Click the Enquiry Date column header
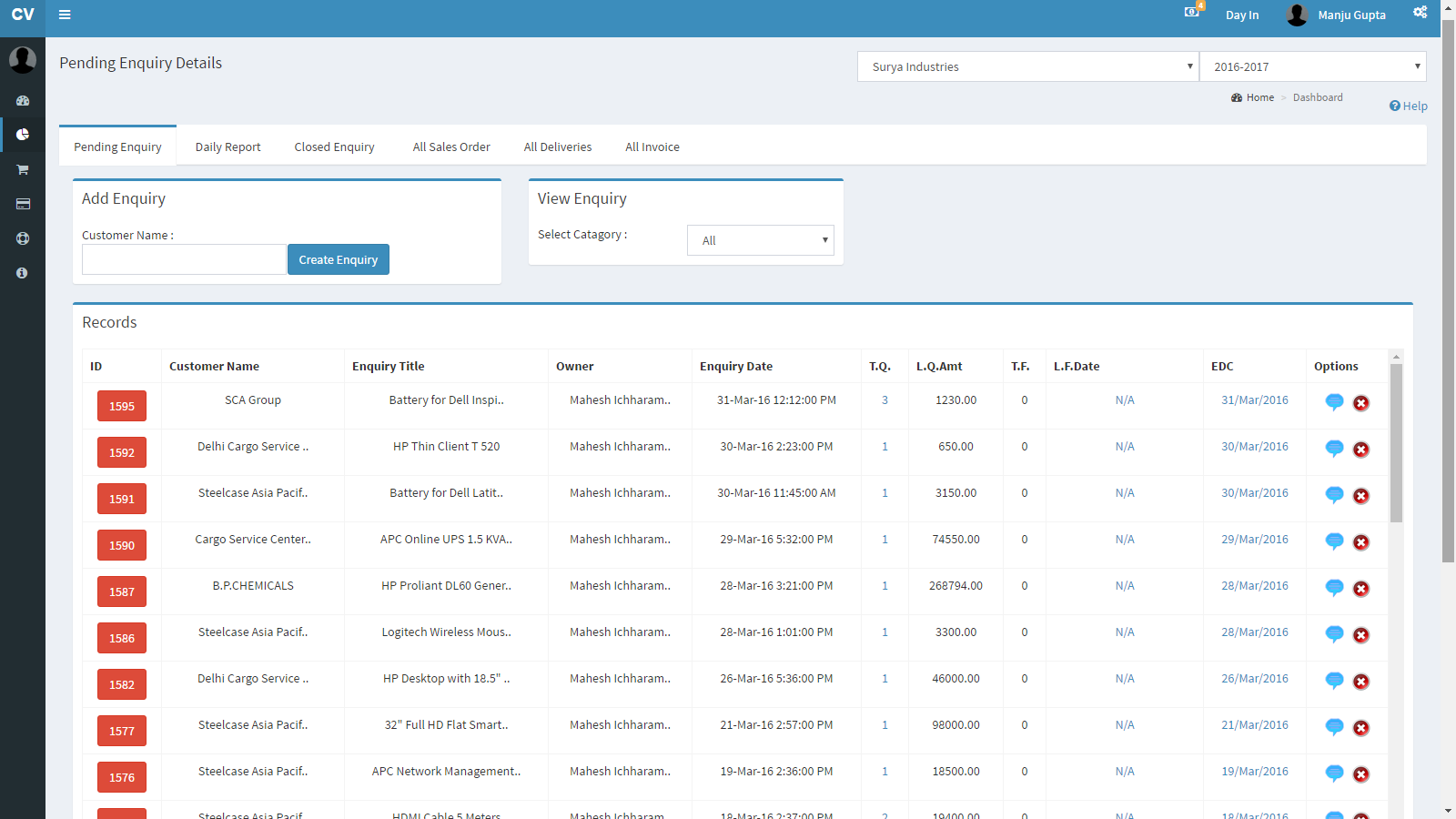The width and height of the screenshot is (1456, 819). click(x=736, y=366)
